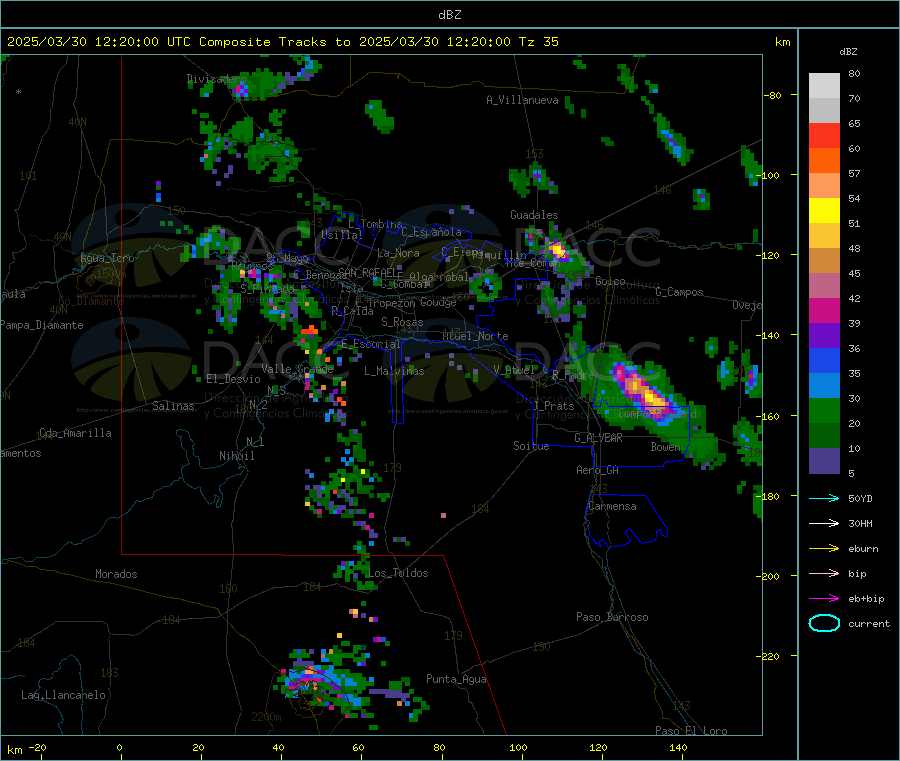Screen dimensions: 900x761
Task: Click the strong yellow-pink storm cell near Guadales
Action: (557, 250)
